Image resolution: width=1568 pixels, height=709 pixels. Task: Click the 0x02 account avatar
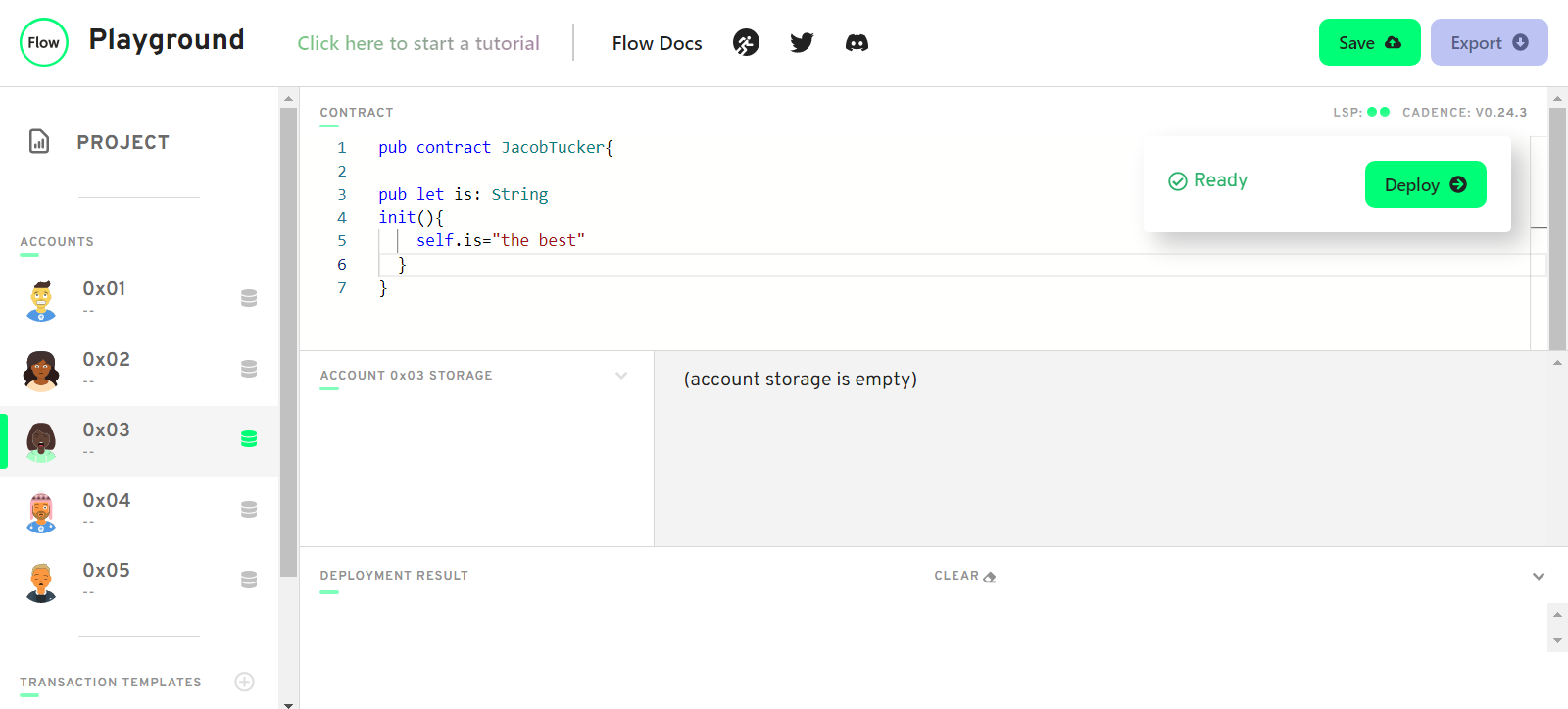41,371
